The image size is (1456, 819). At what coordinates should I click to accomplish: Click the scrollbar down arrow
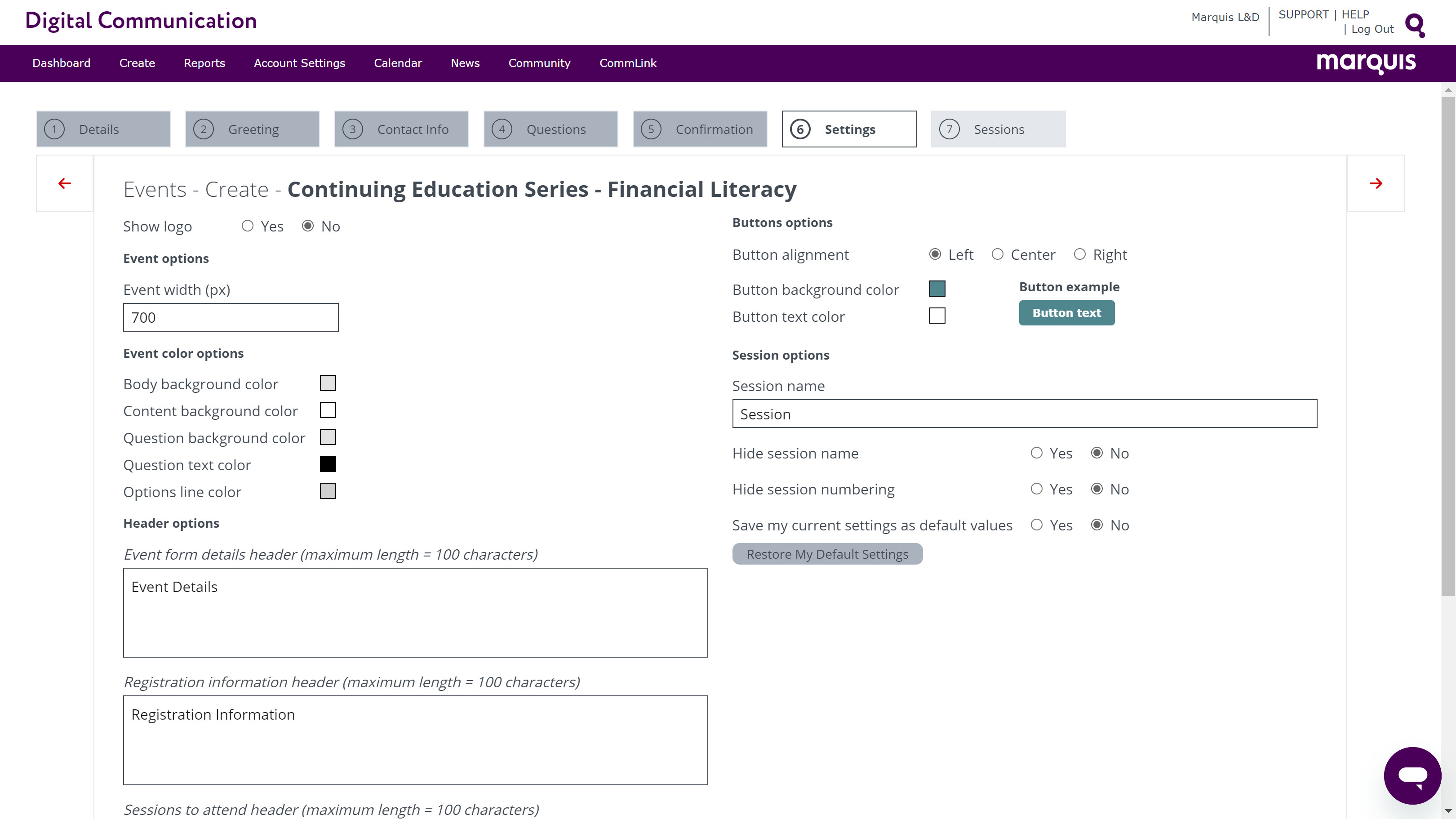[1447, 812]
